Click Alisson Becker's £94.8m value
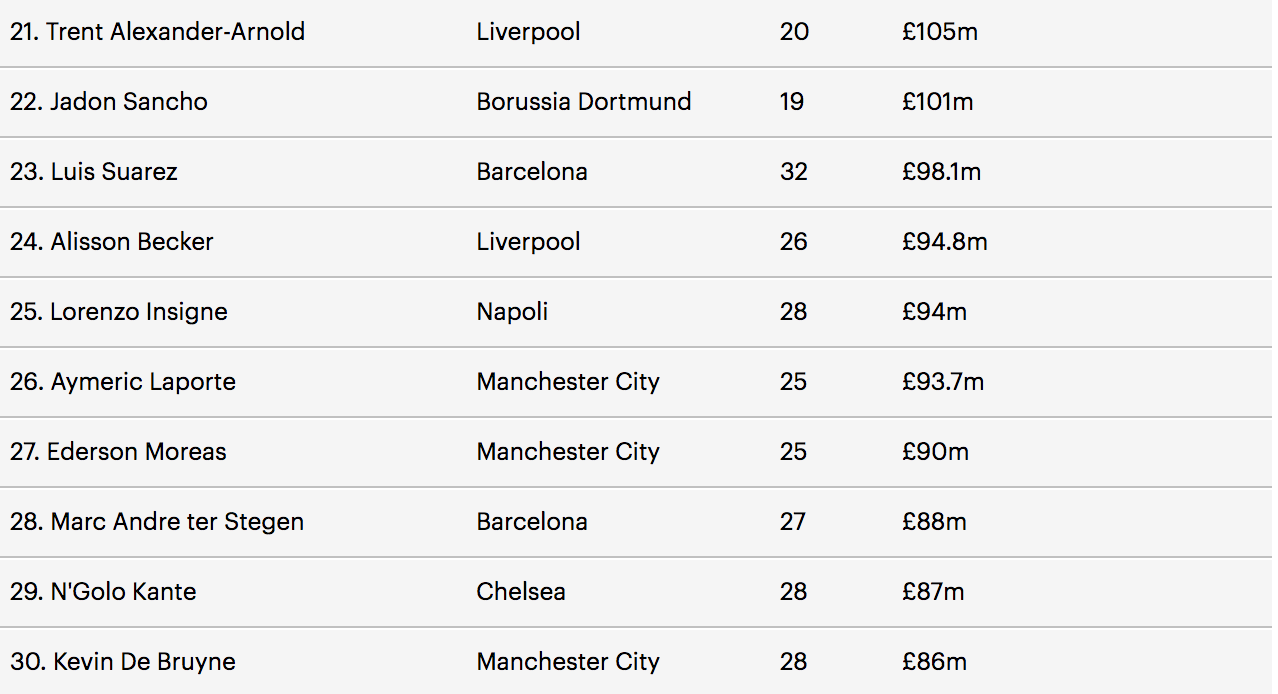The width and height of the screenshot is (1278, 694). point(943,242)
